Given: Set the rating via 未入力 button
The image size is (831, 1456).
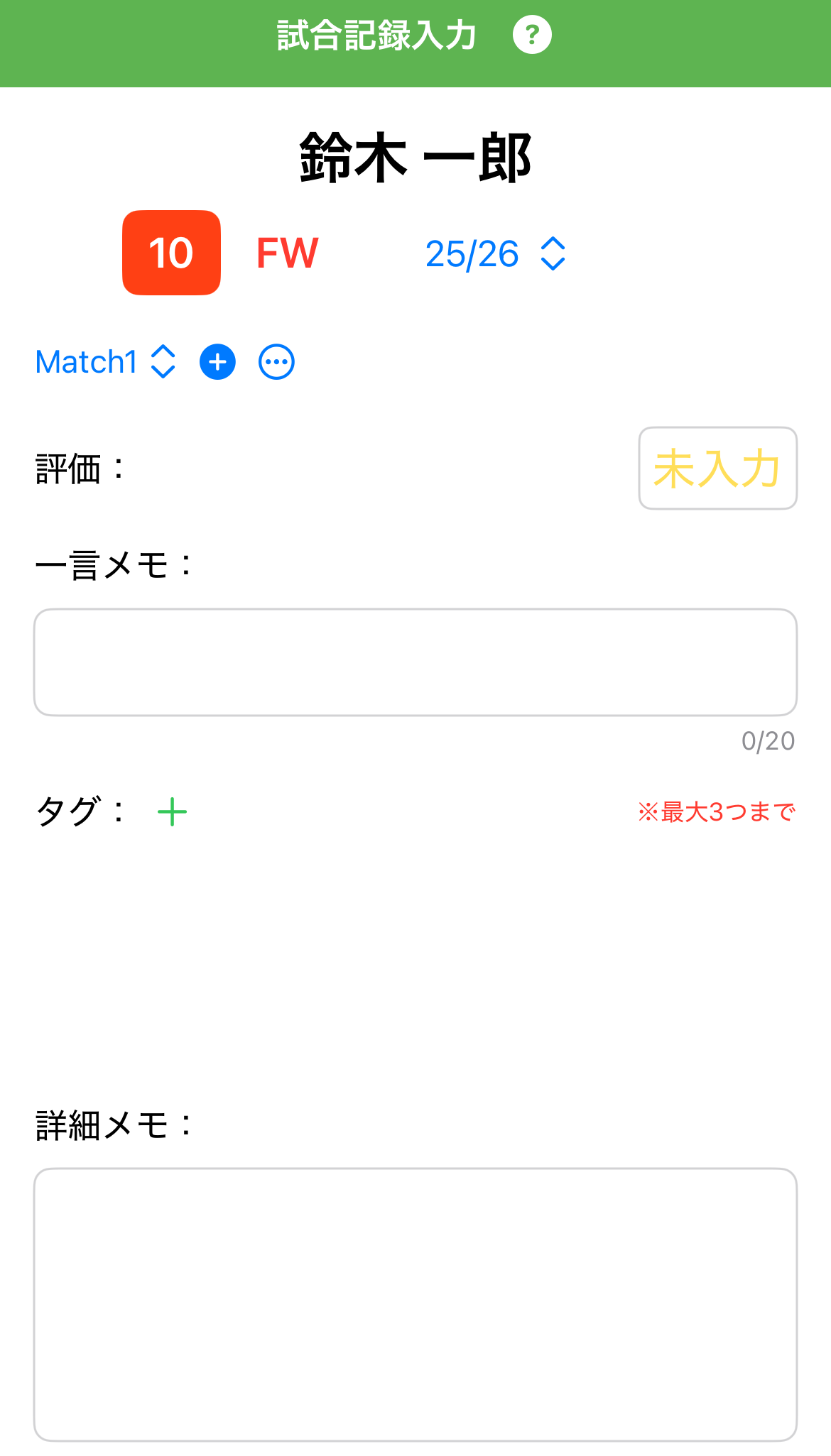Looking at the screenshot, I should click(717, 469).
